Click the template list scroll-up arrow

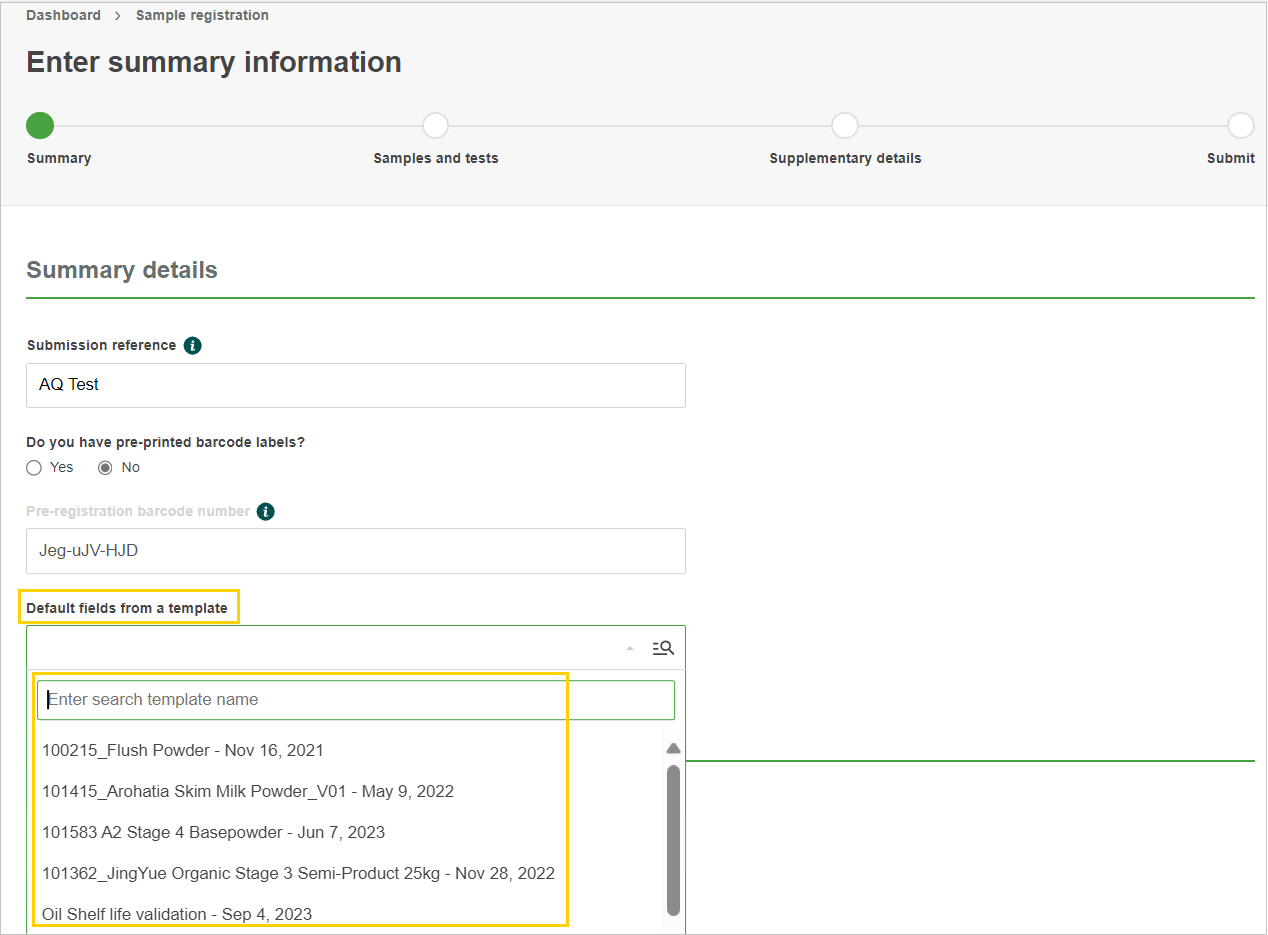673,749
